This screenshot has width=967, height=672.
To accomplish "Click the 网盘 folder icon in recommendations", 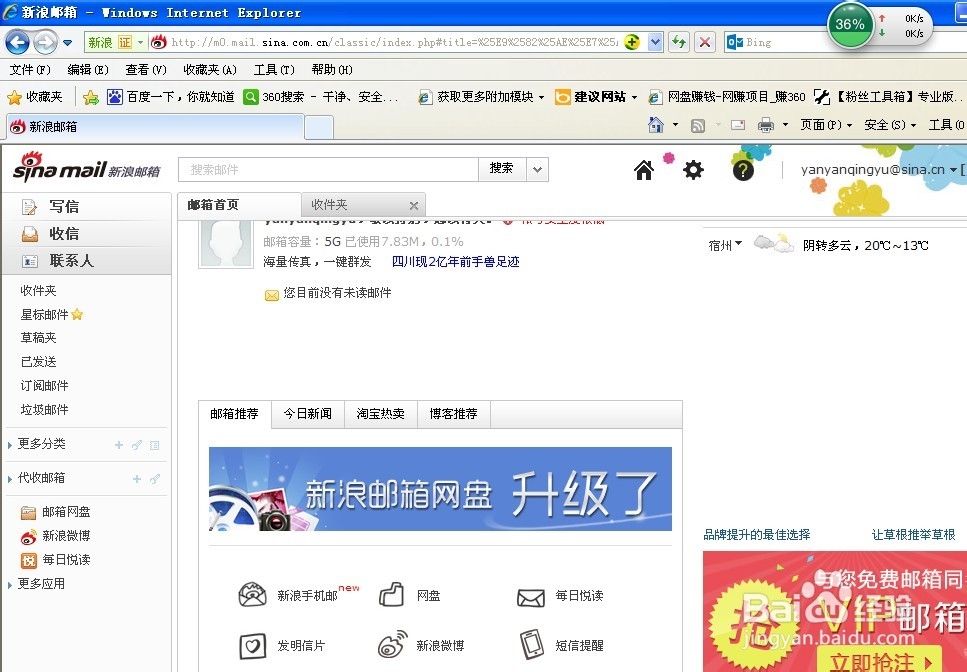I will pyautogui.click(x=391, y=595).
